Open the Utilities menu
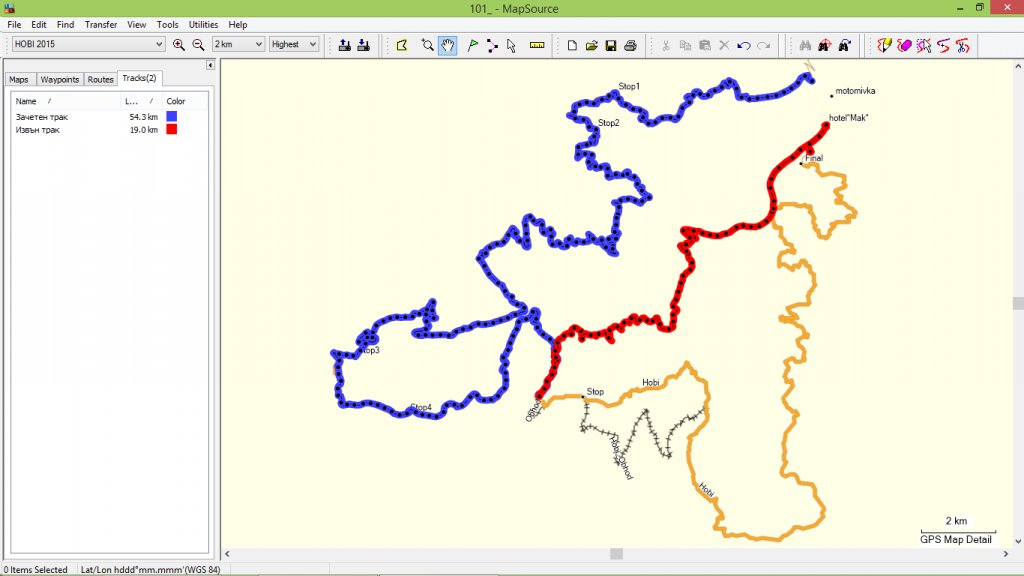Viewport: 1024px width, 576px height. pyautogui.click(x=203, y=24)
